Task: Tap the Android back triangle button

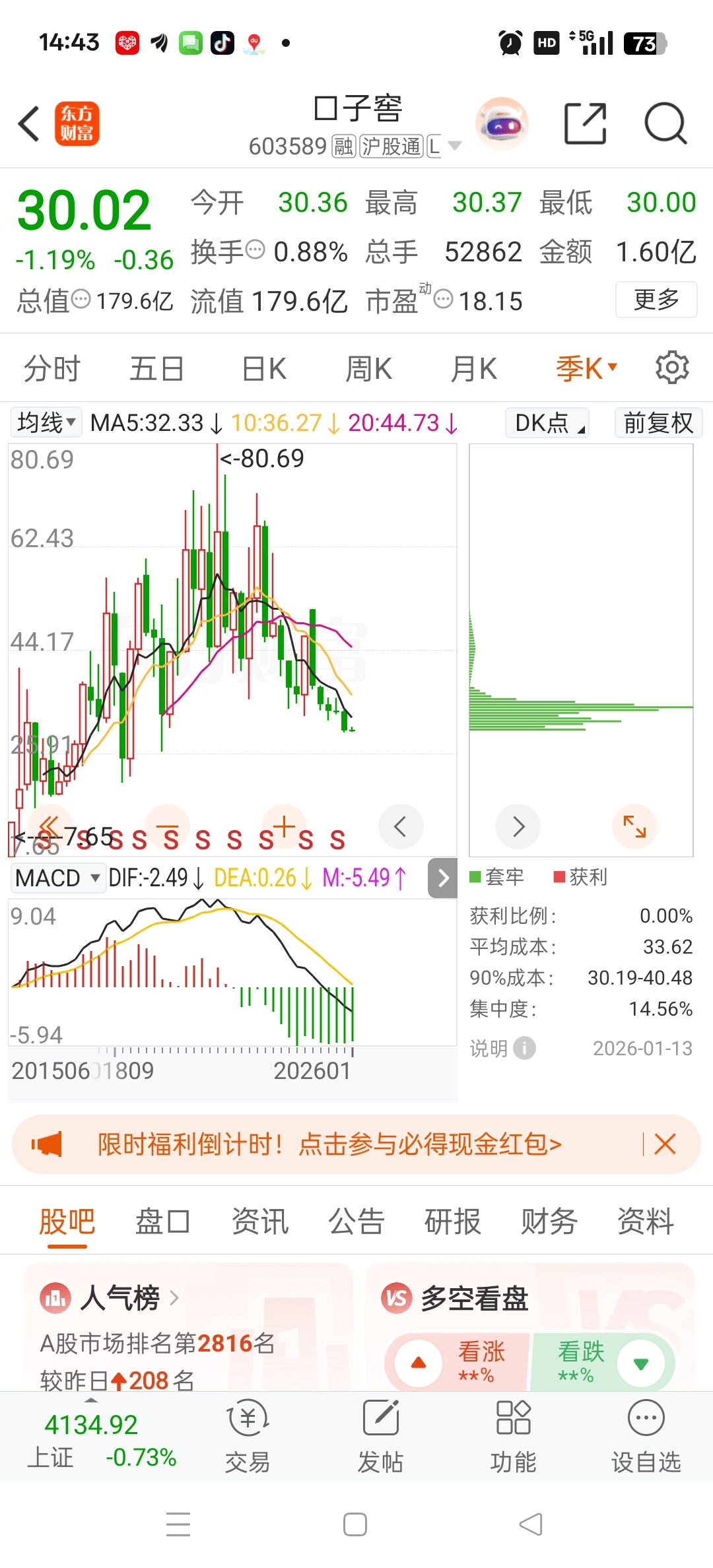Action: click(531, 1524)
